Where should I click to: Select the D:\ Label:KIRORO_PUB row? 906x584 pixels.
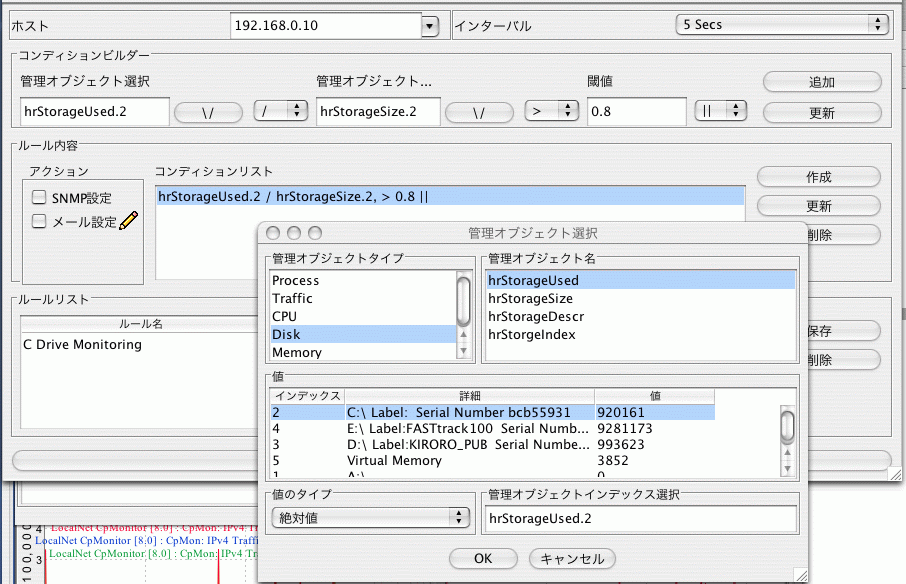pyautogui.click(x=492, y=444)
